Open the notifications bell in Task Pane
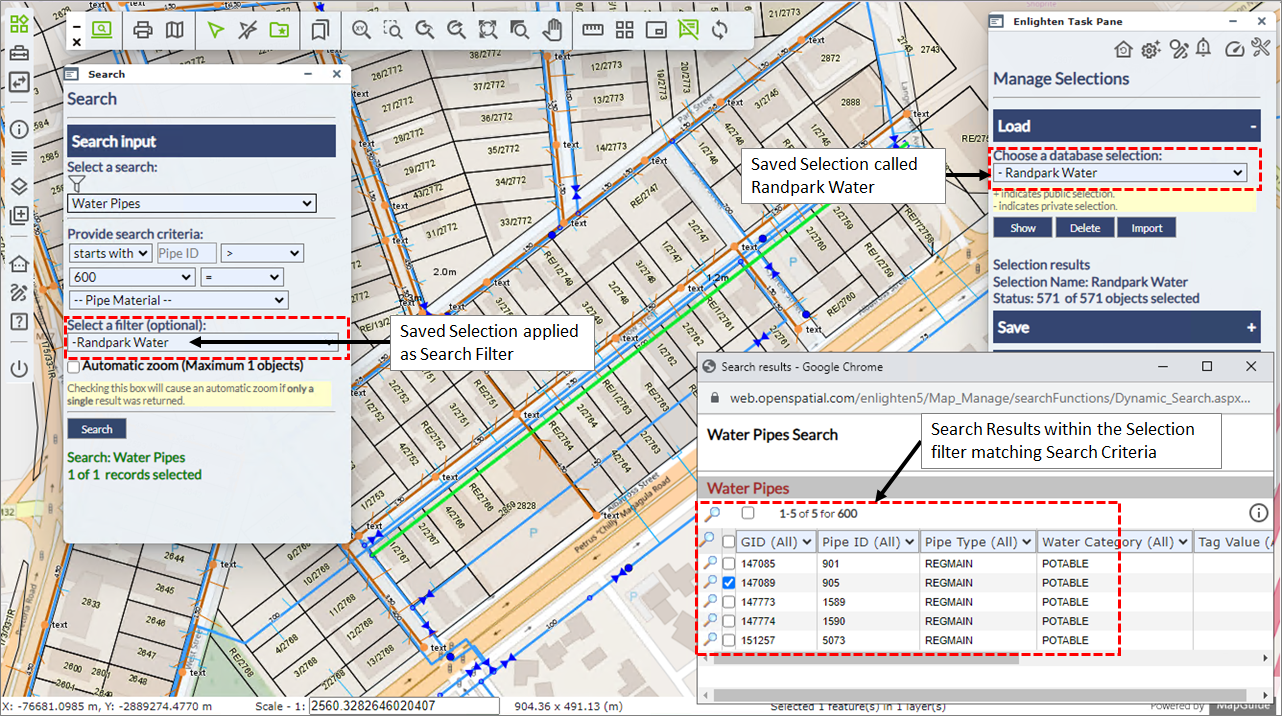Screen dimensions: 1282x716 1203,48
